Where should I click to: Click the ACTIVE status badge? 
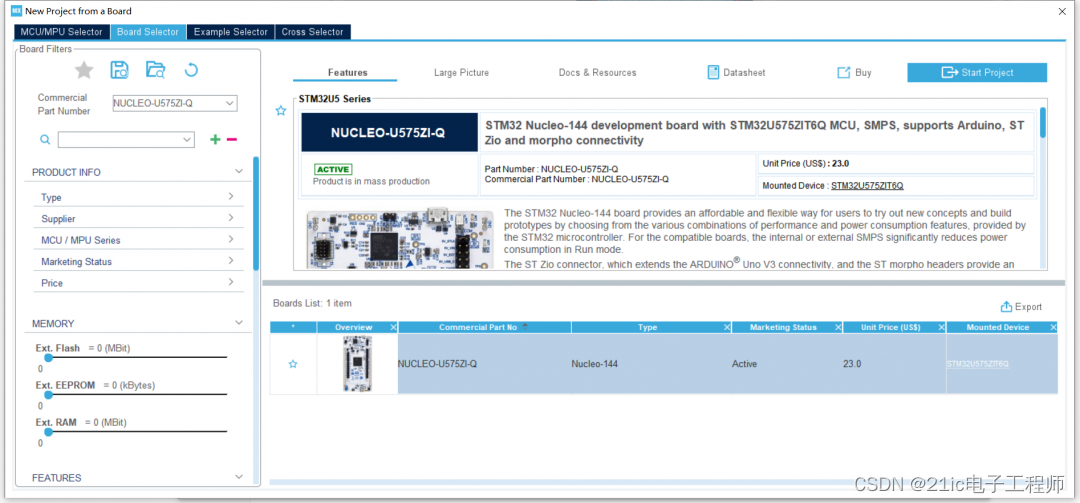[333, 169]
